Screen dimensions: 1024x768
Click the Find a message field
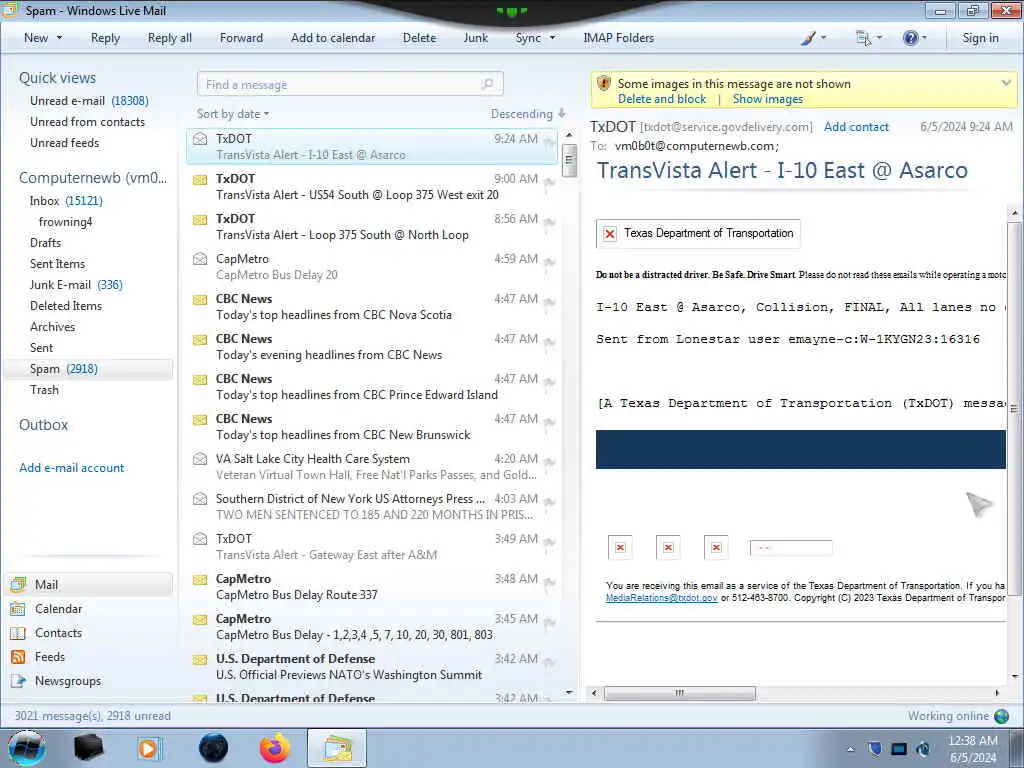(x=350, y=84)
